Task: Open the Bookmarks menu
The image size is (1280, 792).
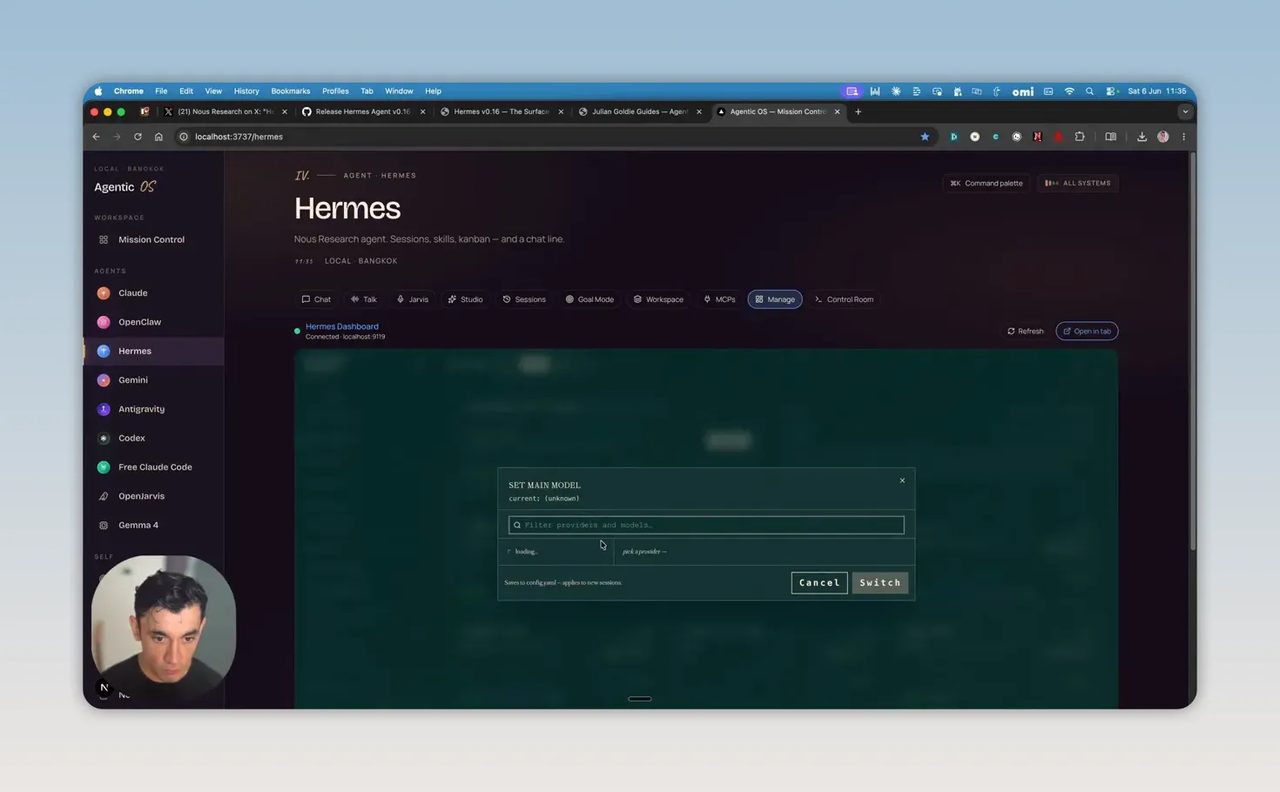Action: (x=291, y=91)
